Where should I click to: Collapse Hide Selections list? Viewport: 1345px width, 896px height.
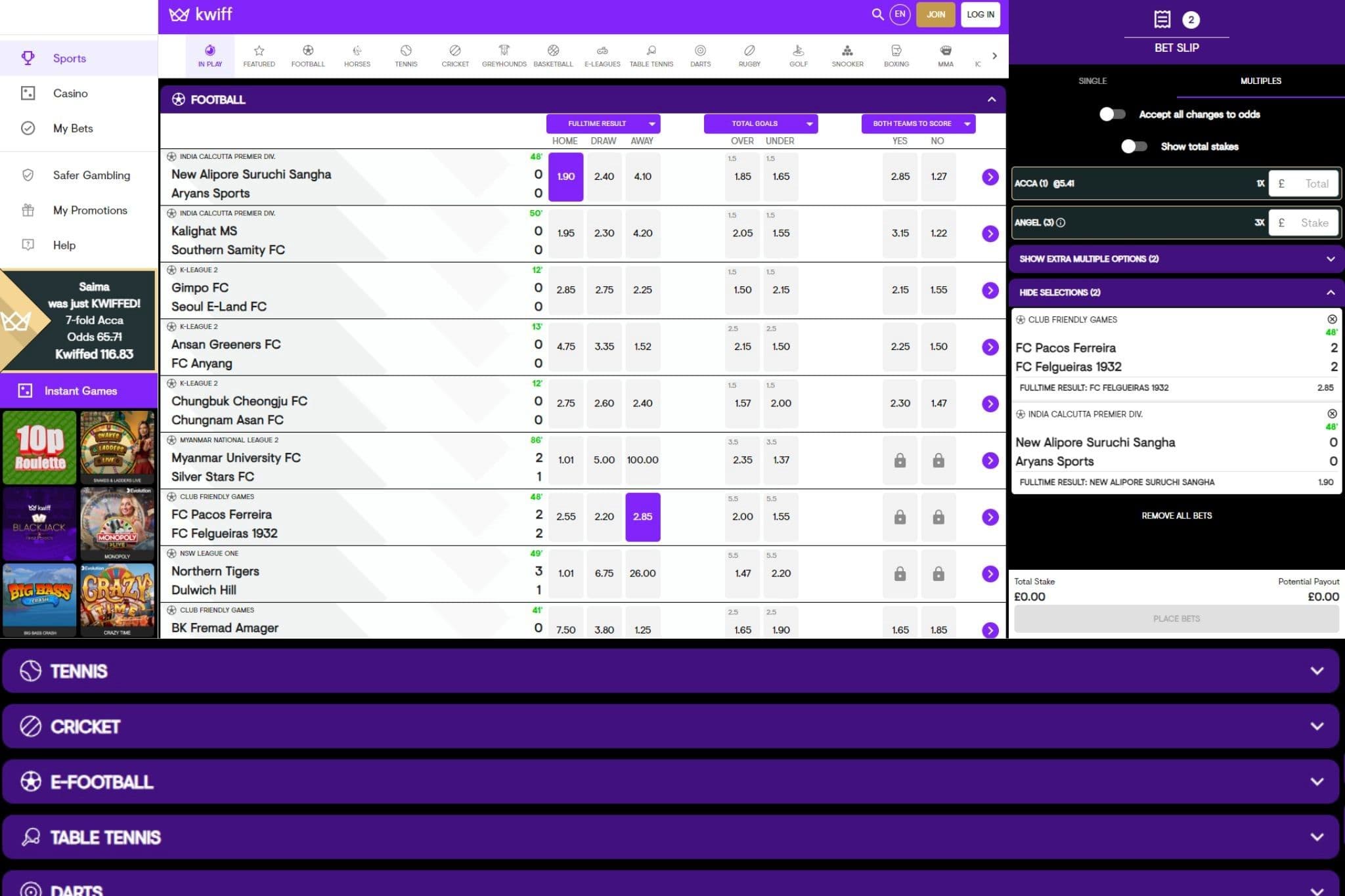pos(1176,292)
